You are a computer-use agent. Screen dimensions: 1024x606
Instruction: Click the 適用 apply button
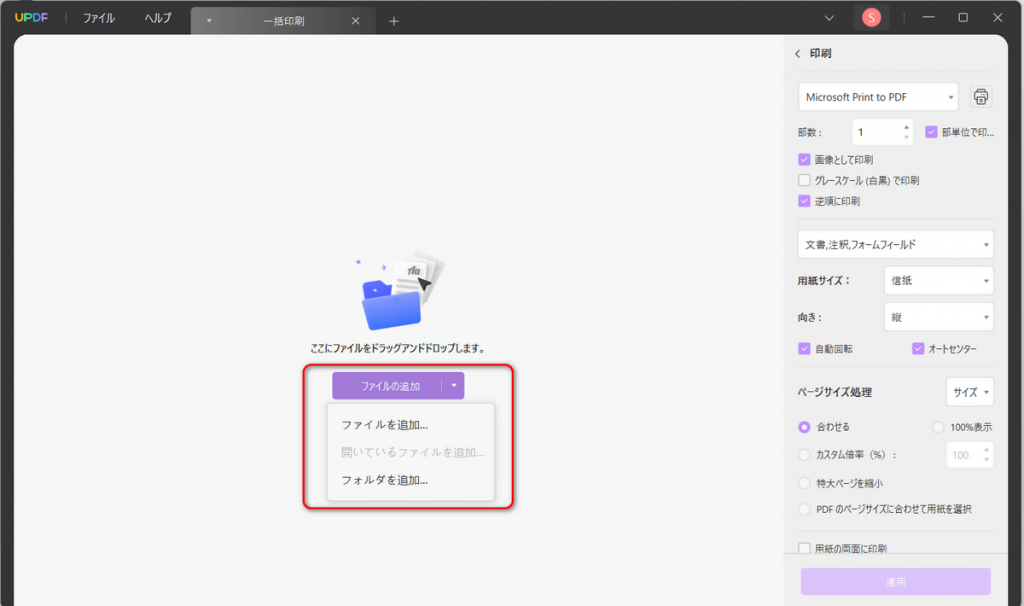pos(895,581)
